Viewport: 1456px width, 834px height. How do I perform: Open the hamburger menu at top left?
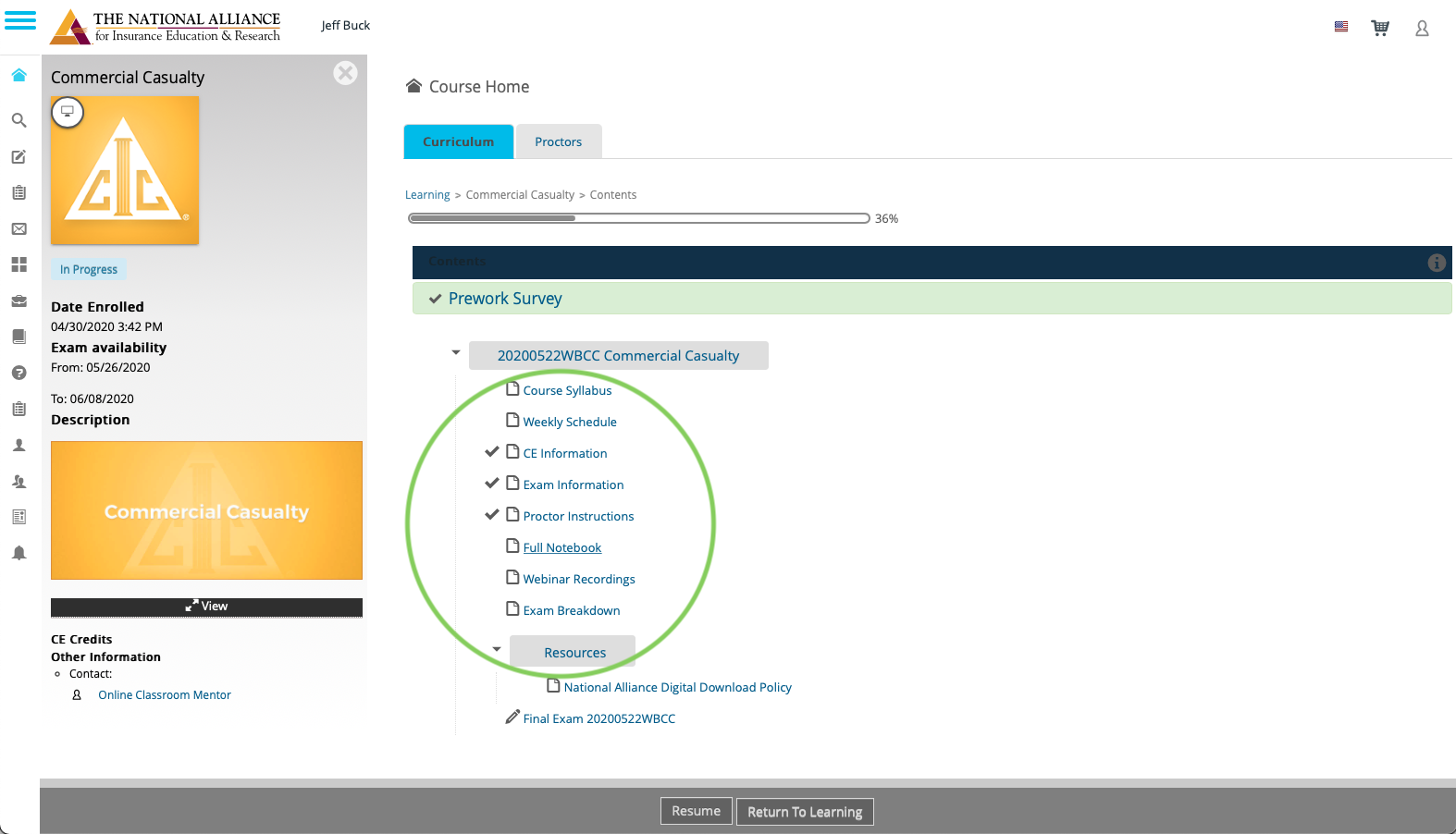click(x=20, y=20)
